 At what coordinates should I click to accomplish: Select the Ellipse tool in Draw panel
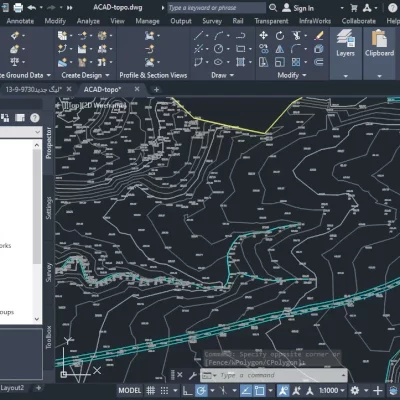[x=218, y=62]
